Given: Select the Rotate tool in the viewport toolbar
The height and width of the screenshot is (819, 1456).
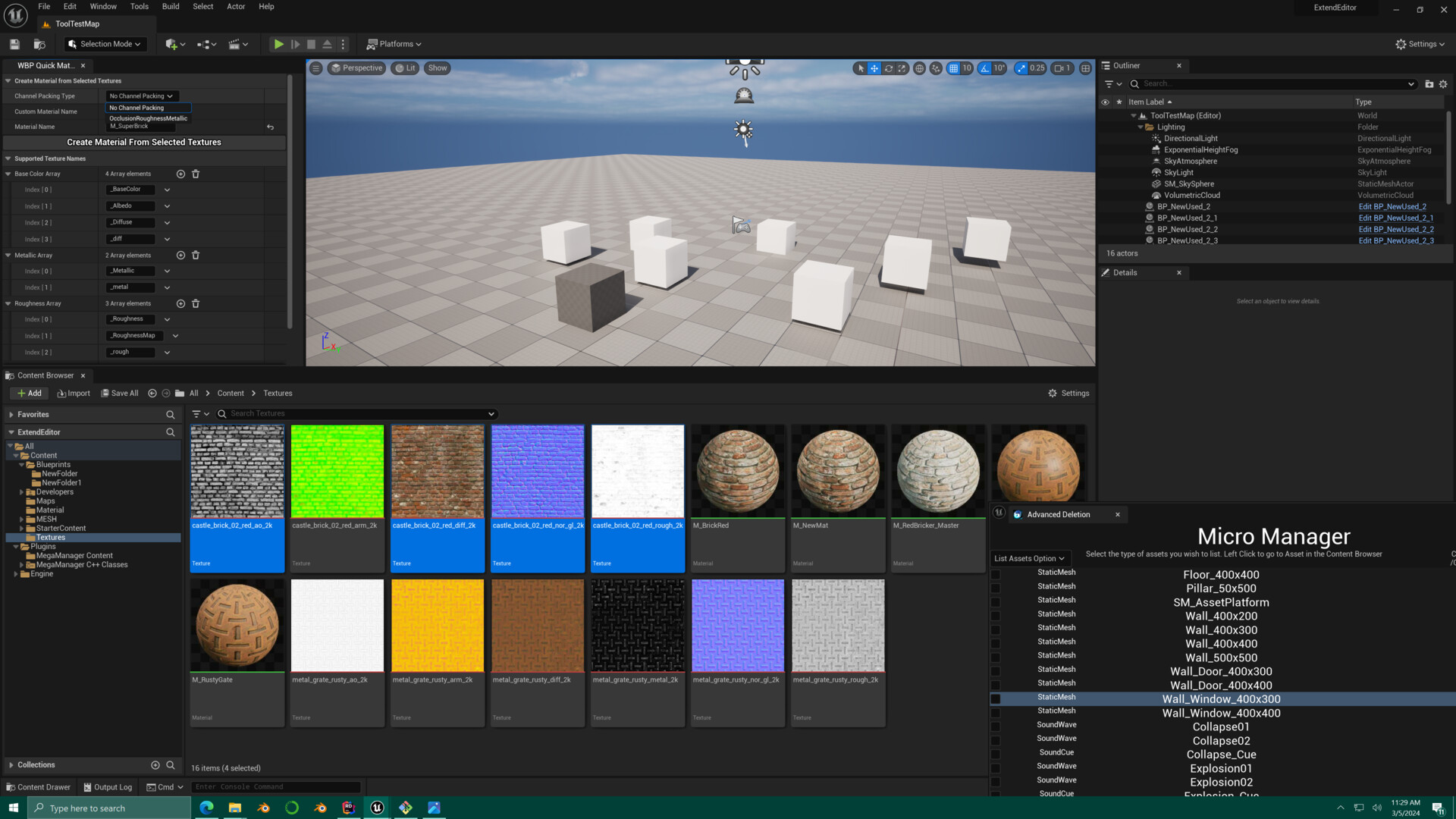Looking at the screenshot, I should [888, 68].
